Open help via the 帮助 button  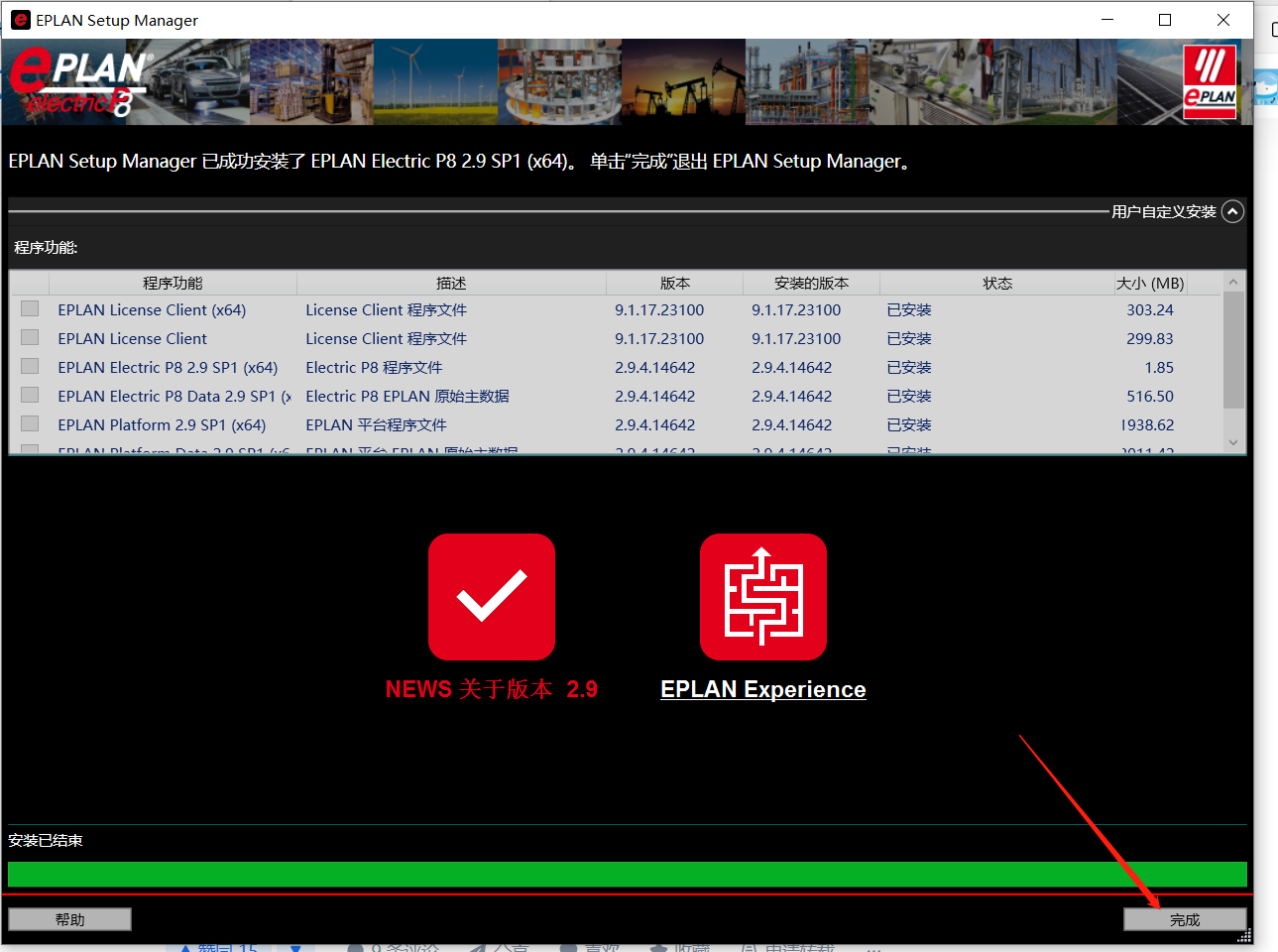68,918
